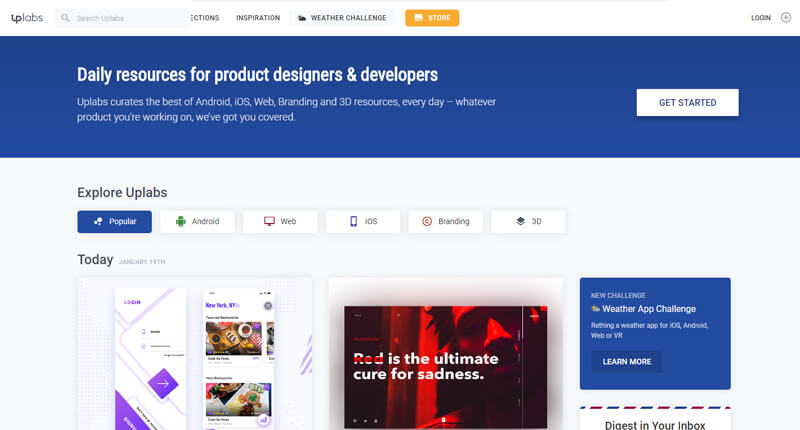Click Learn More on Weather App Challenge
The width and height of the screenshot is (800, 430).
click(x=627, y=362)
